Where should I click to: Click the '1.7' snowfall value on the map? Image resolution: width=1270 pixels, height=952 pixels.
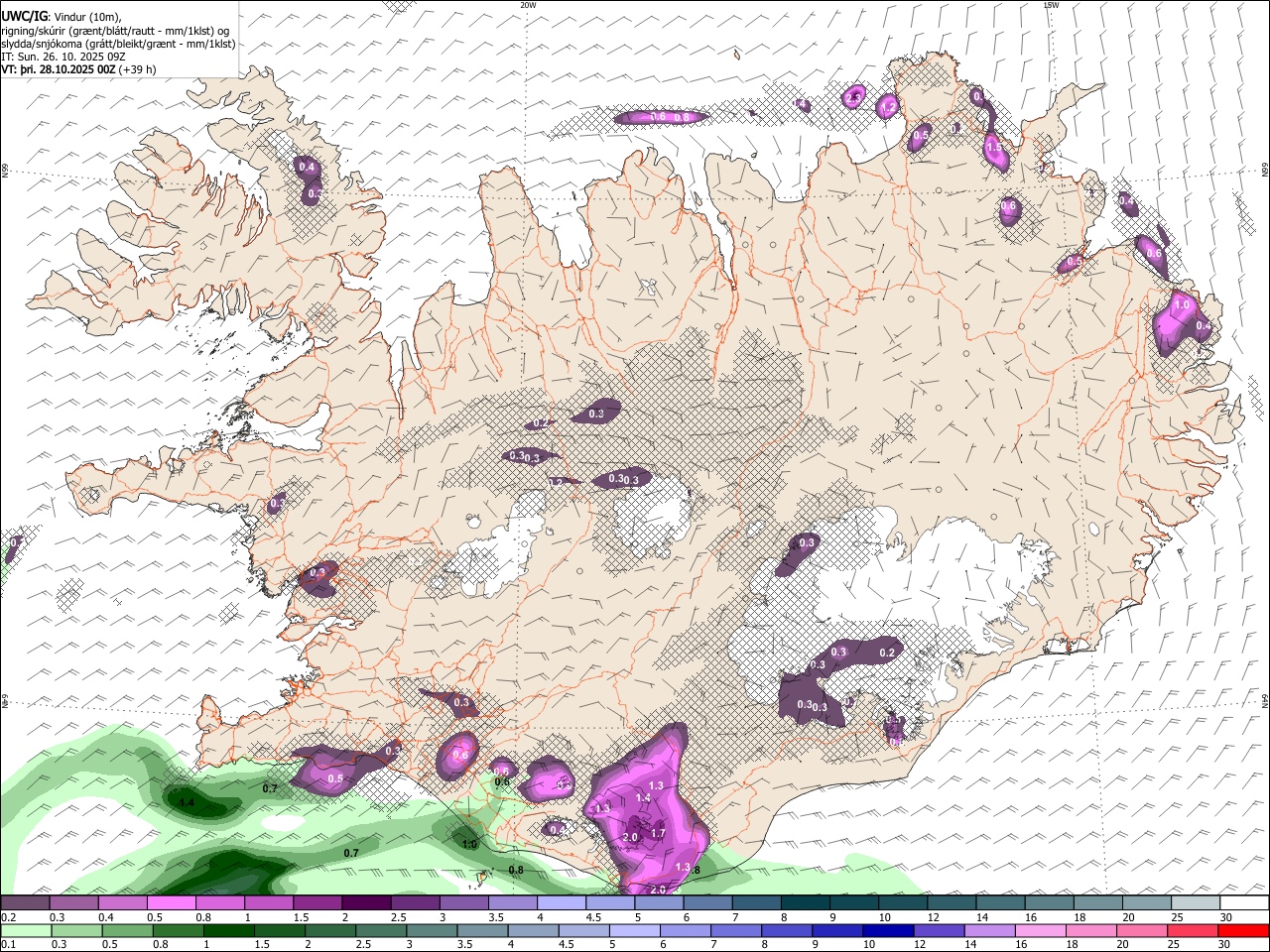click(x=658, y=833)
